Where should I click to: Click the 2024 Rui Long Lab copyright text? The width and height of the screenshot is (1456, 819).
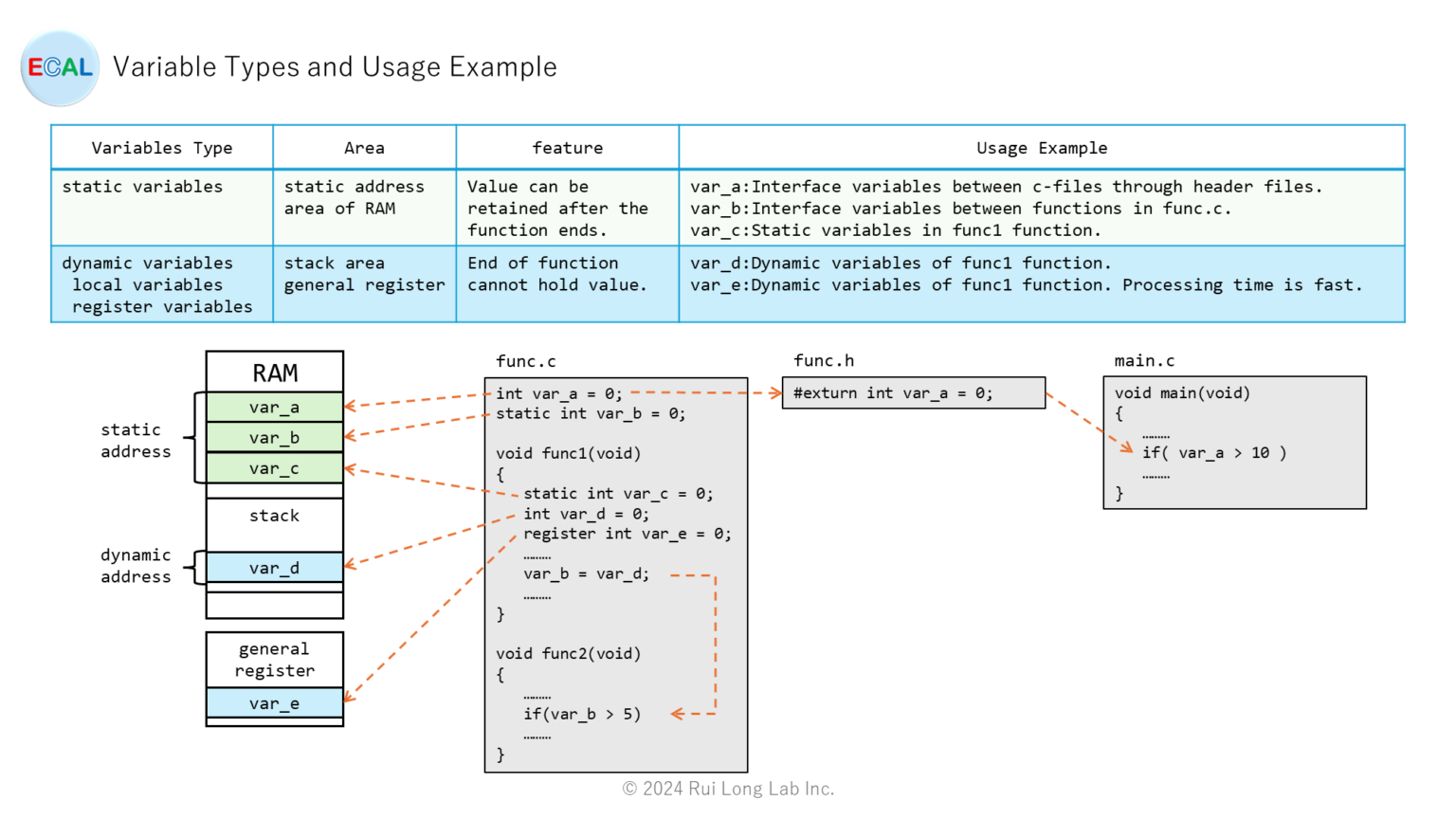coord(728,788)
